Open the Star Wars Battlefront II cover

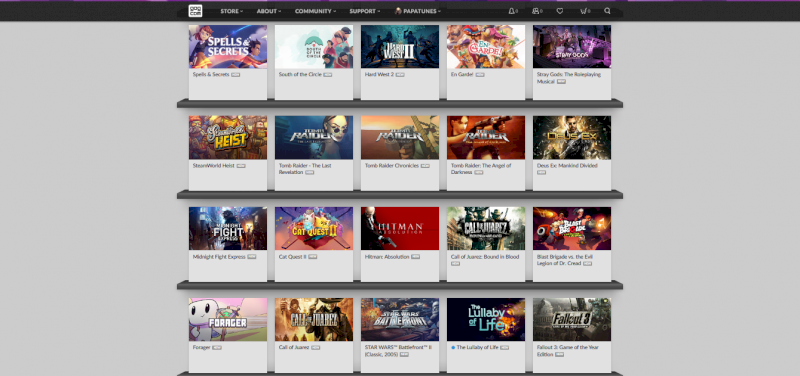(400, 319)
